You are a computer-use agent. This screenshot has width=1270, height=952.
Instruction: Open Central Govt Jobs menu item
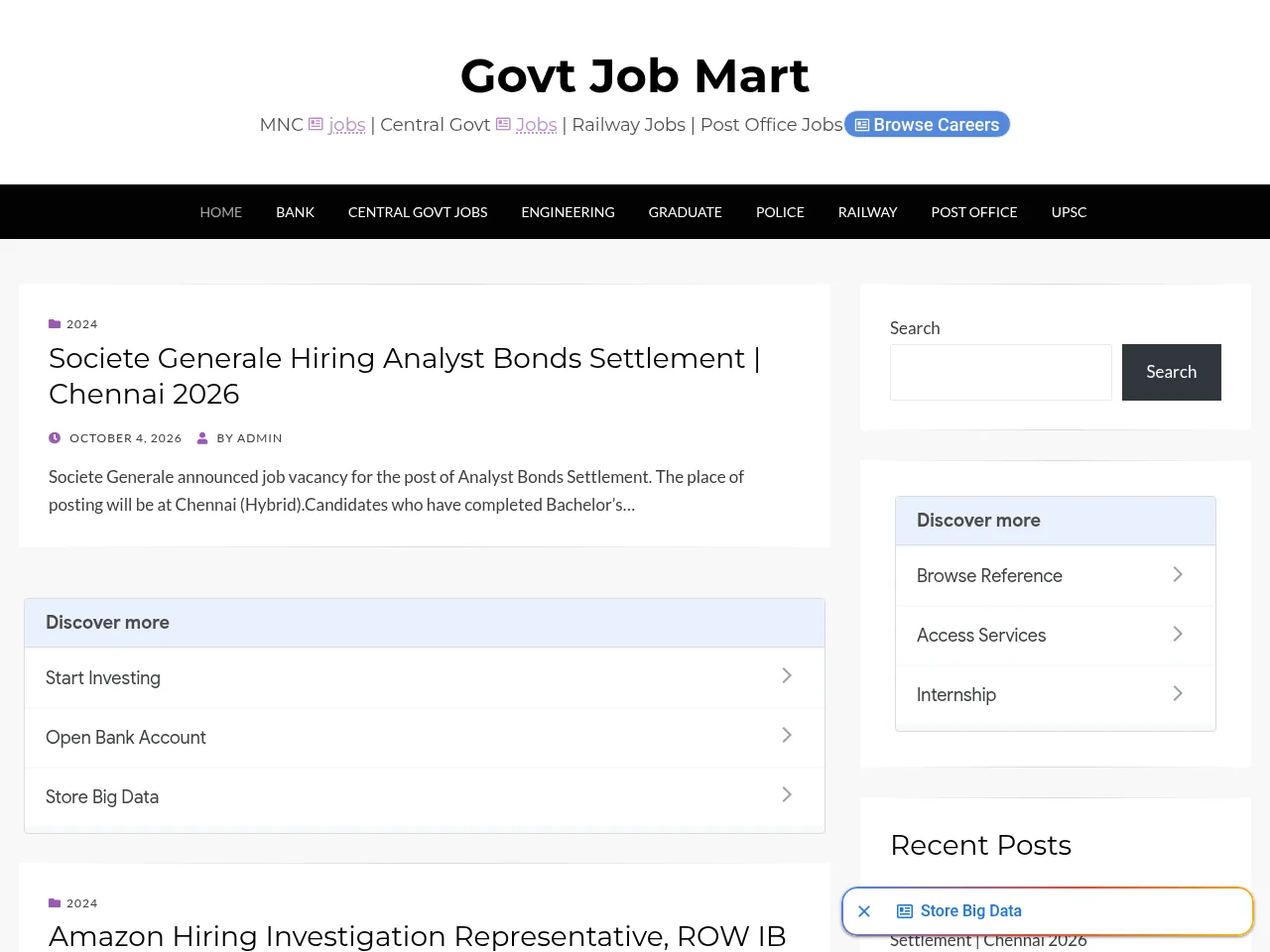click(x=418, y=212)
